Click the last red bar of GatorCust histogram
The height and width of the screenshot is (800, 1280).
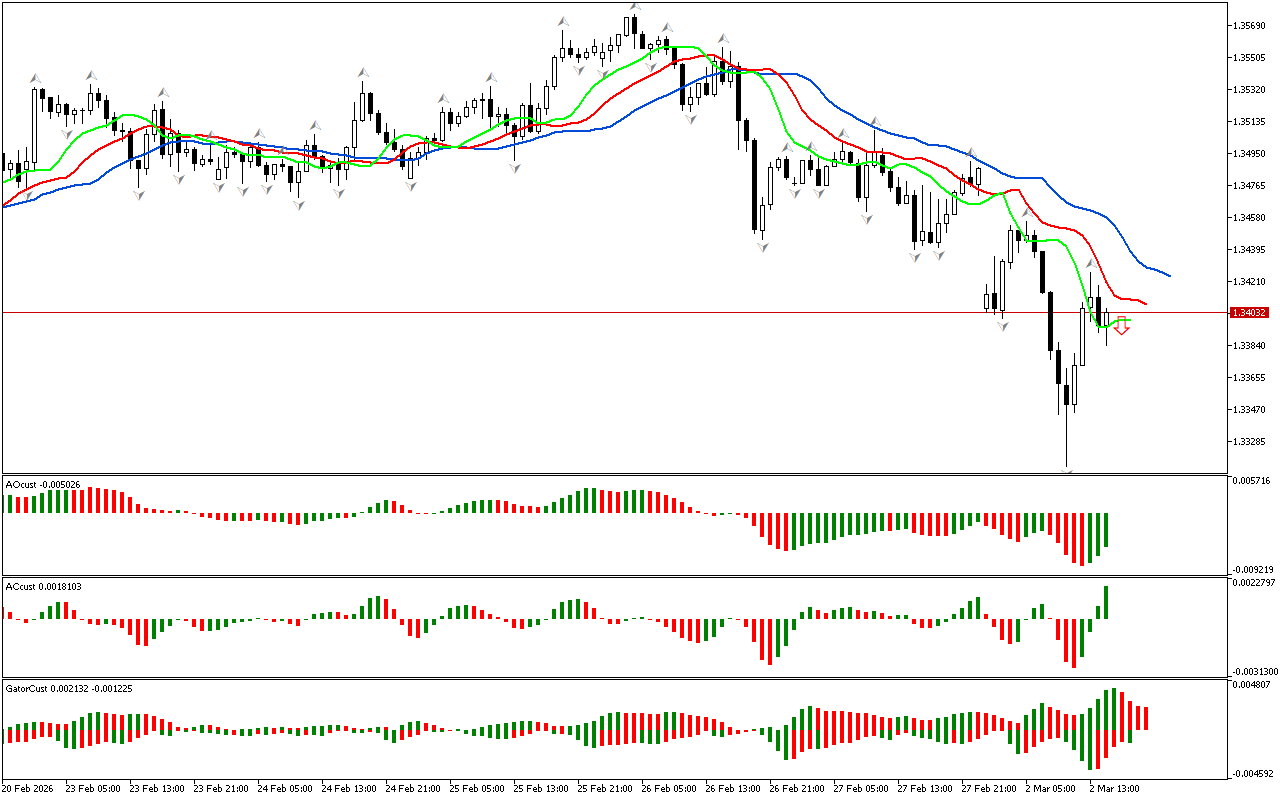(1146, 718)
